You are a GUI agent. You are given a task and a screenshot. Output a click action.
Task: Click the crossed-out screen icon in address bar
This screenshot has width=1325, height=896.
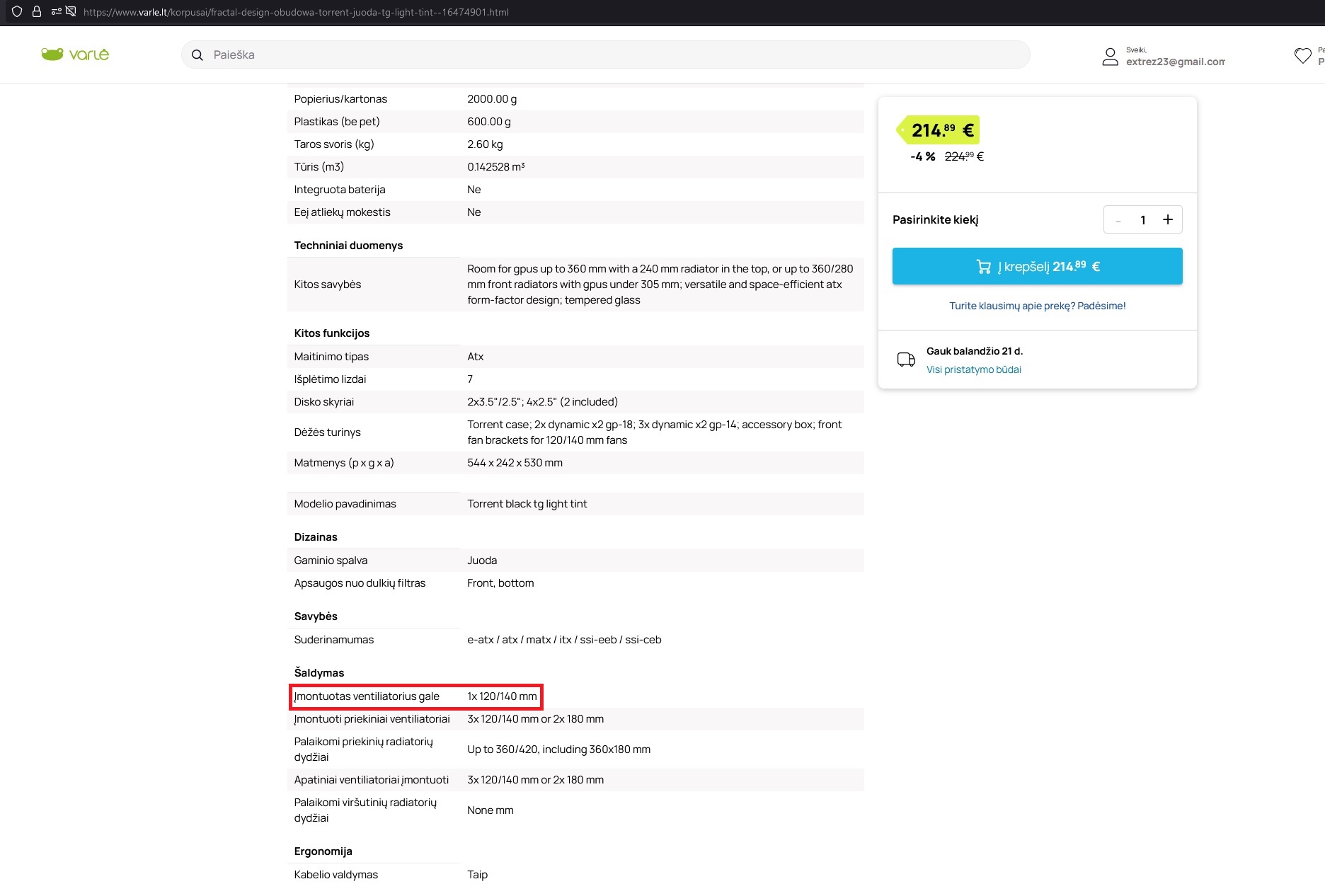pos(71,11)
